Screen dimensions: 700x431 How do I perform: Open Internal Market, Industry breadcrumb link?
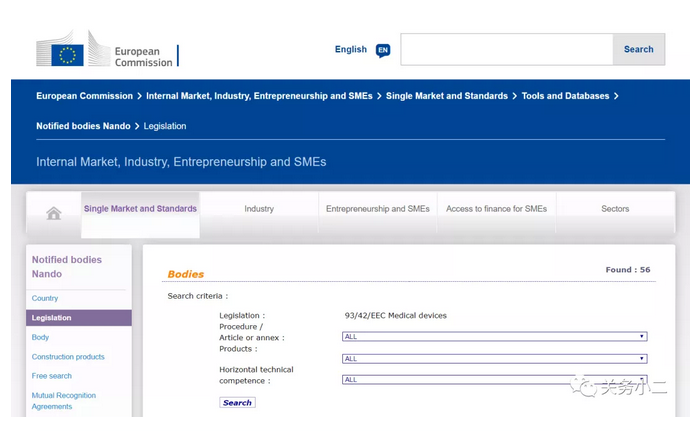tap(259, 96)
